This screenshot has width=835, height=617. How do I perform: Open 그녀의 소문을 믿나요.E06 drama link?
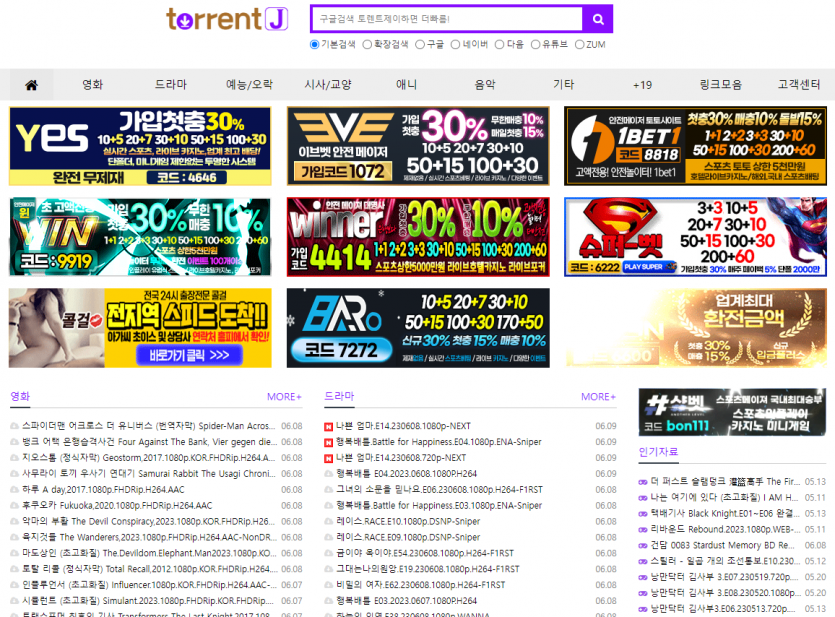click(x=439, y=490)
